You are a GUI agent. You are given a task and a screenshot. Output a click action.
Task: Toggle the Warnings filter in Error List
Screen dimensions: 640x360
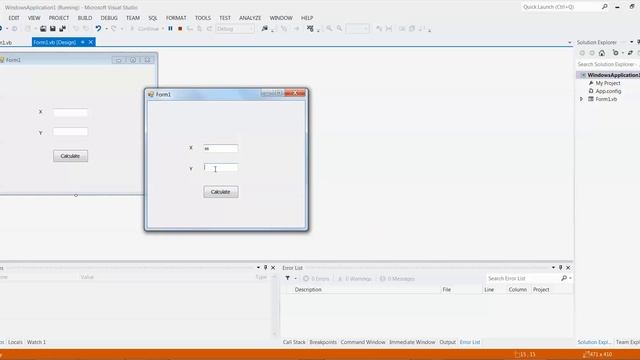[x=354, y=279]
